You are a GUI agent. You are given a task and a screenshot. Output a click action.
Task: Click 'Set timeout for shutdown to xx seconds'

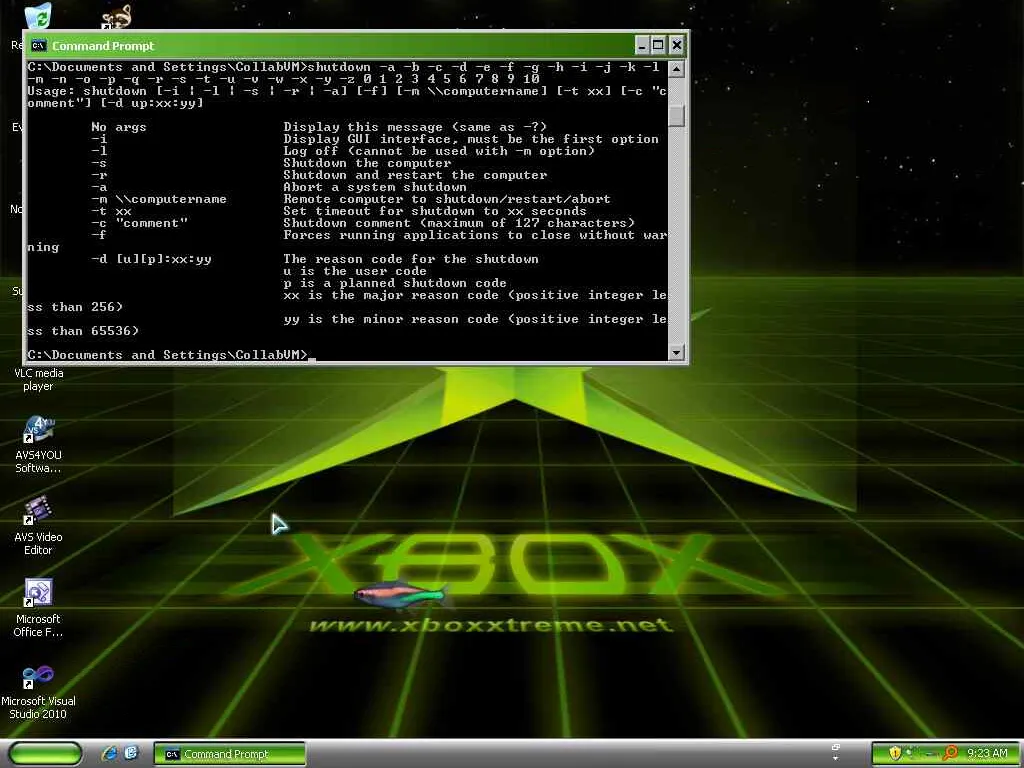click(435, 211)
